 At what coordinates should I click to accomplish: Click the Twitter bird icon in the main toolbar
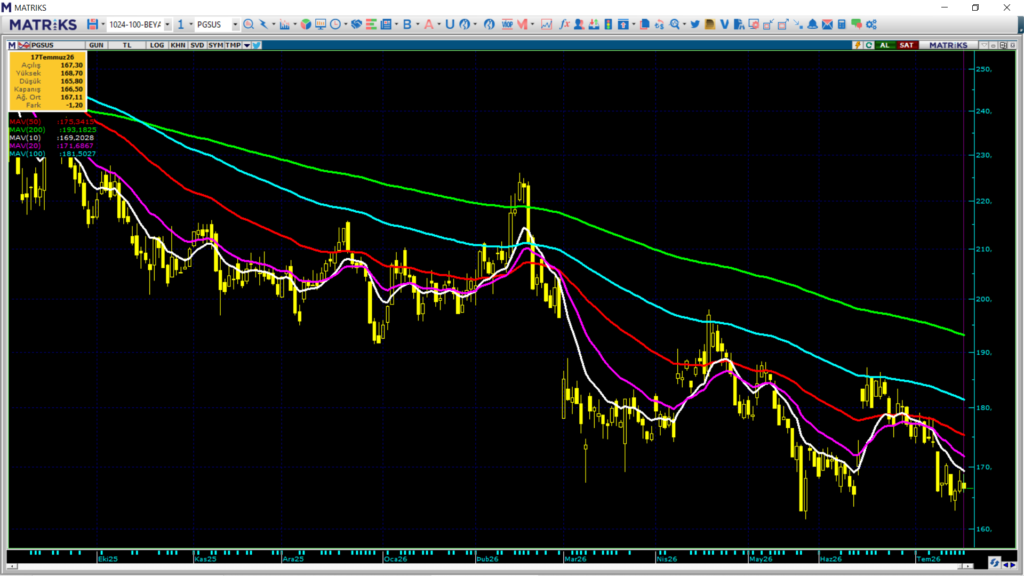coord(694,24)
